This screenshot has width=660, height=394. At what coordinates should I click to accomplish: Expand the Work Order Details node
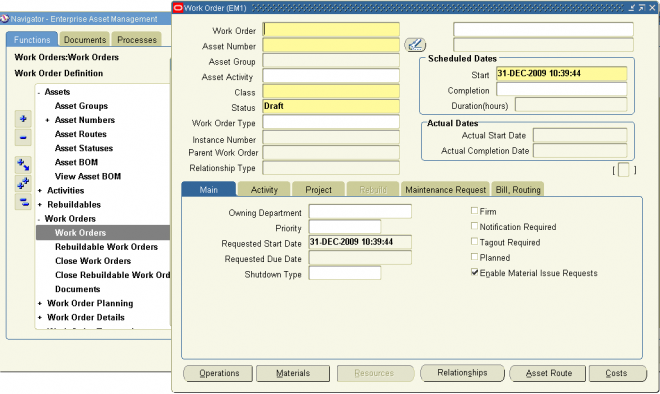[40, 318]
